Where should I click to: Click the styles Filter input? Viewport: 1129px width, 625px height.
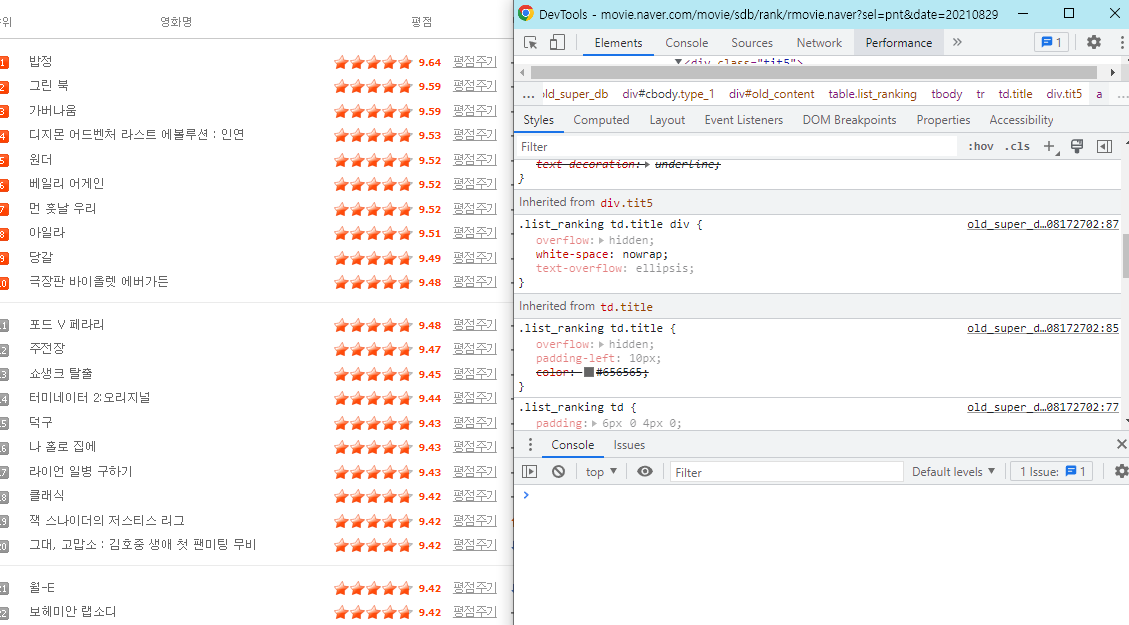(738, 147)
